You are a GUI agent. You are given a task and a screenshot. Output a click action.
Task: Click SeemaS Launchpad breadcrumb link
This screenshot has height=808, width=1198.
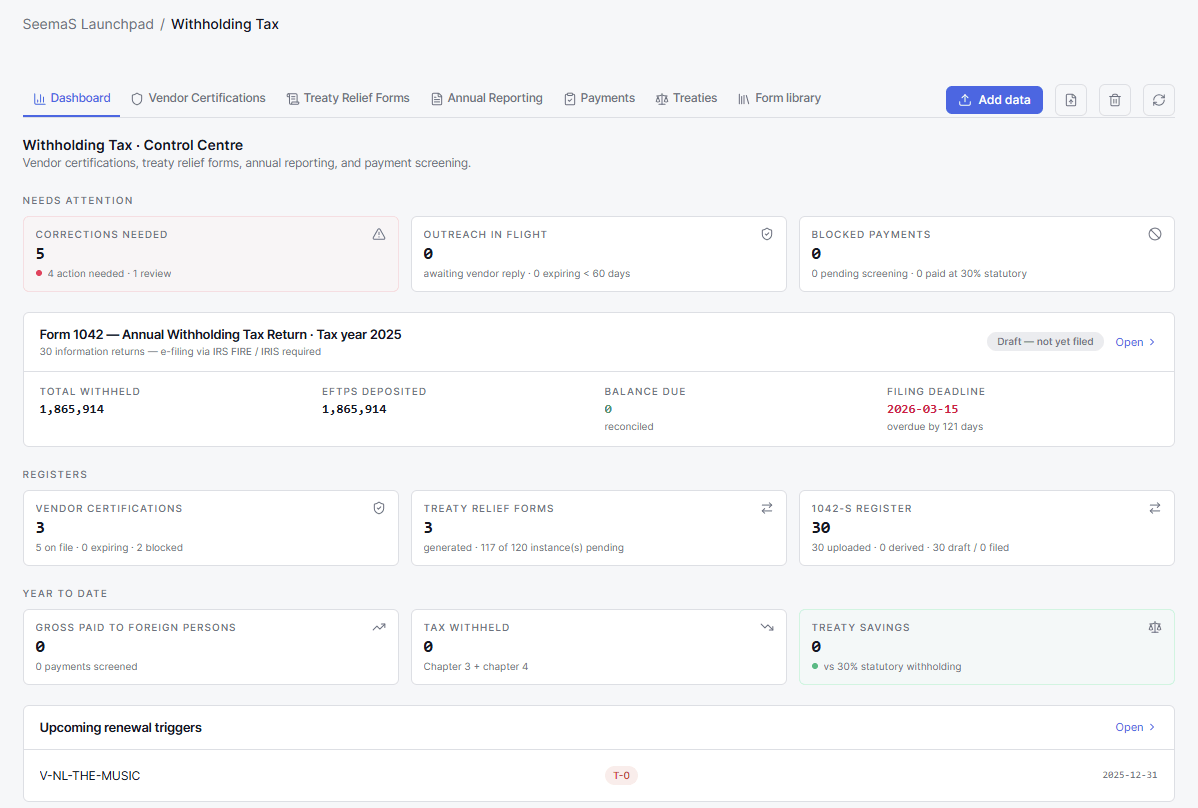click(x=88, y=24)
